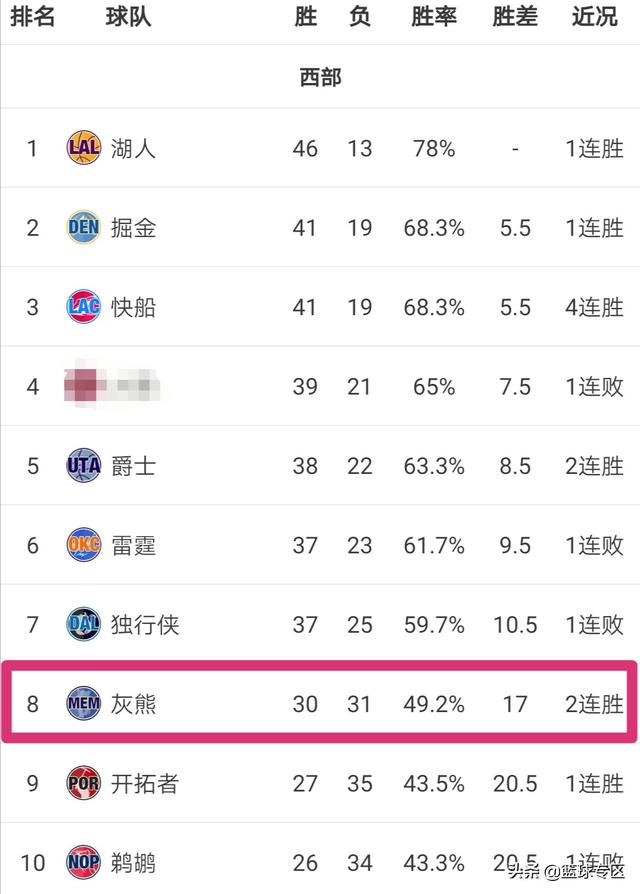This screenshot has width=640, height=894.
Task: Click the 2连胜 streak in 灰熊 row
Action: pos(594,704)
